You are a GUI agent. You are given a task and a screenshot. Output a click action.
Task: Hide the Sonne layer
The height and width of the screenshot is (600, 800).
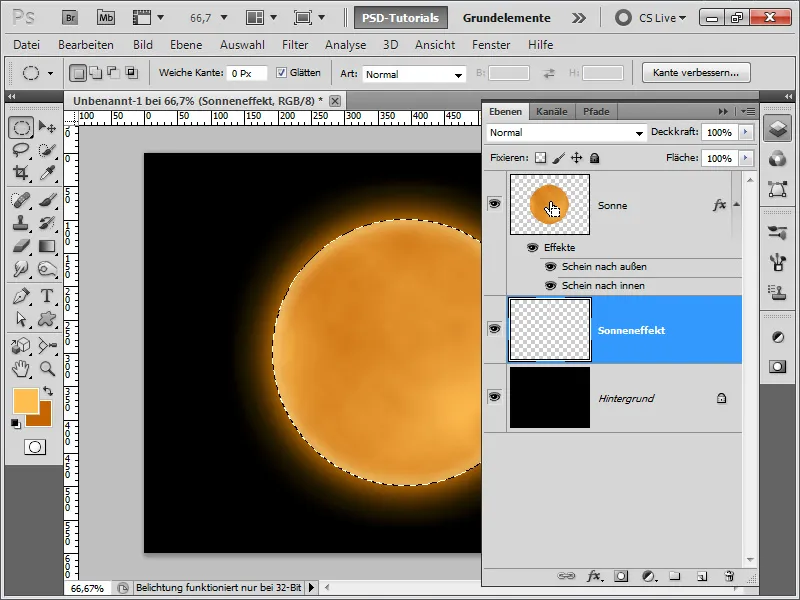494,204
